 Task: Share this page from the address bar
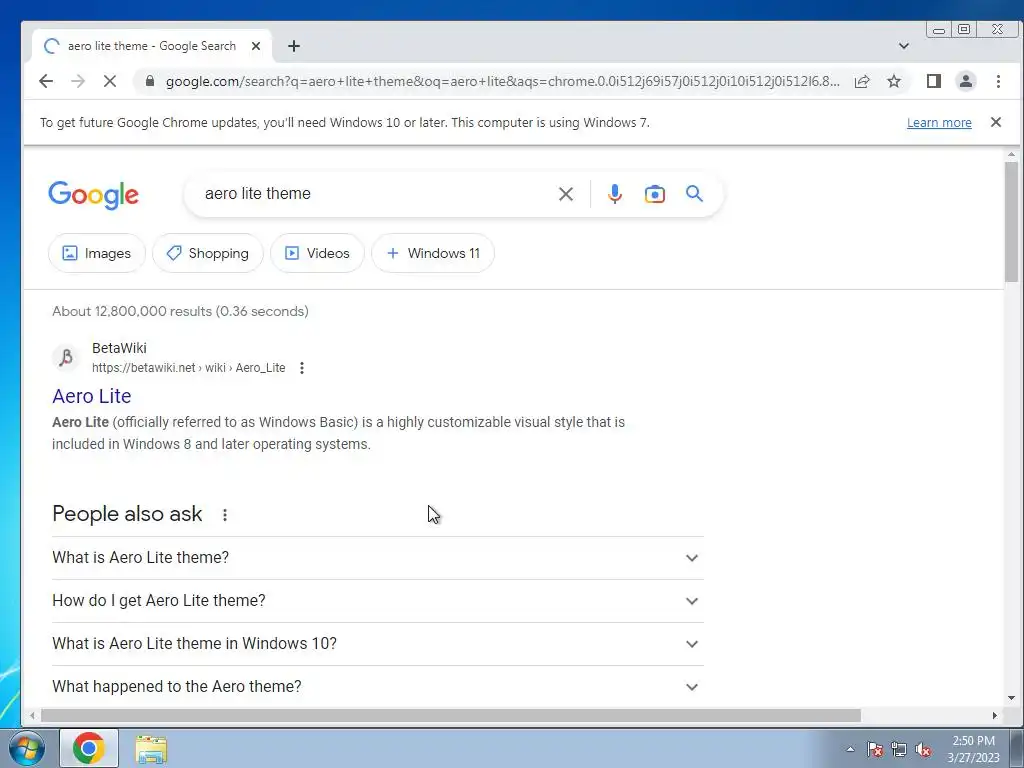862,81
